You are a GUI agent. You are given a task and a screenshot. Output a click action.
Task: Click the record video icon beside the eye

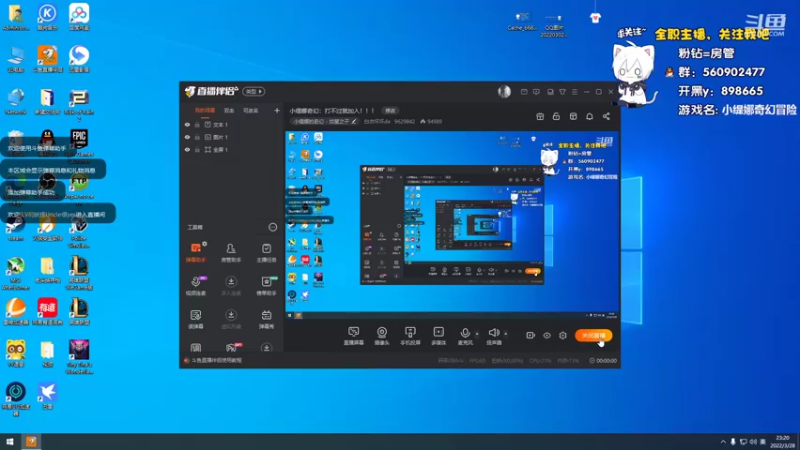pyautogui.click(x=530, y=335)
